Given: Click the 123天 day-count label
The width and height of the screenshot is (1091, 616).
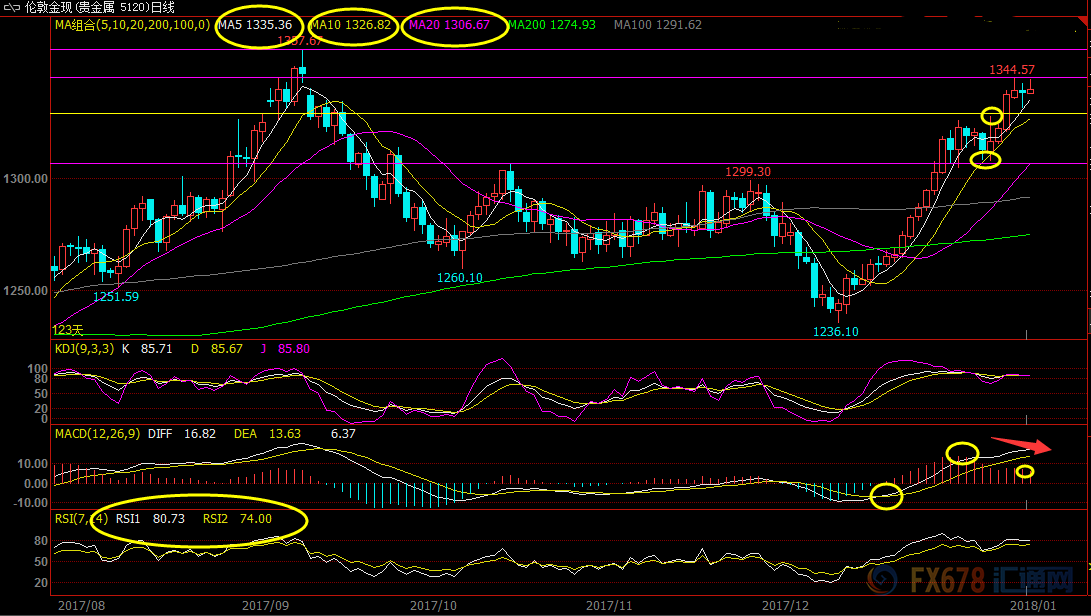Looking at the screenshot, I should point(67,329).
